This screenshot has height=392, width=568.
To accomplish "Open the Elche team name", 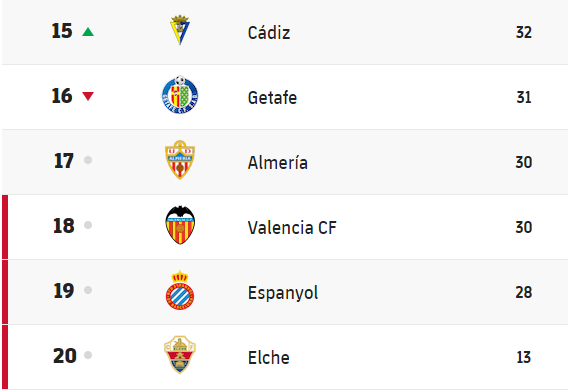I will (x=268, y=358).
